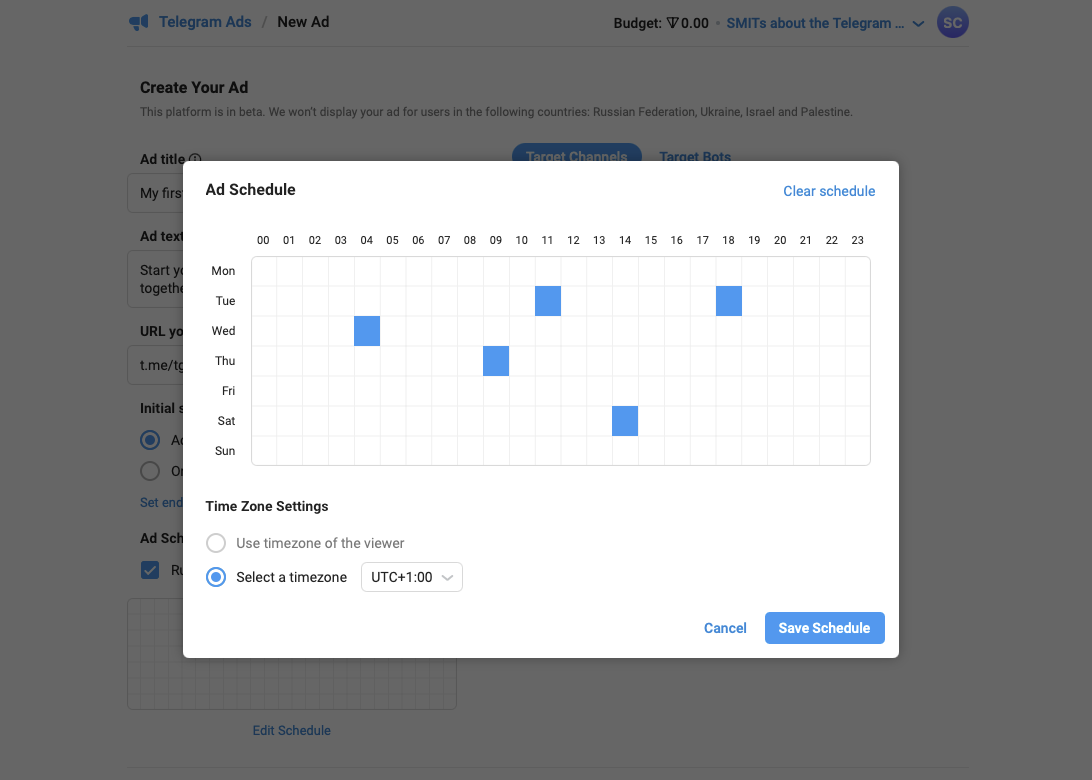Select the Monday 00:00 schedule cell

(264, 271)
